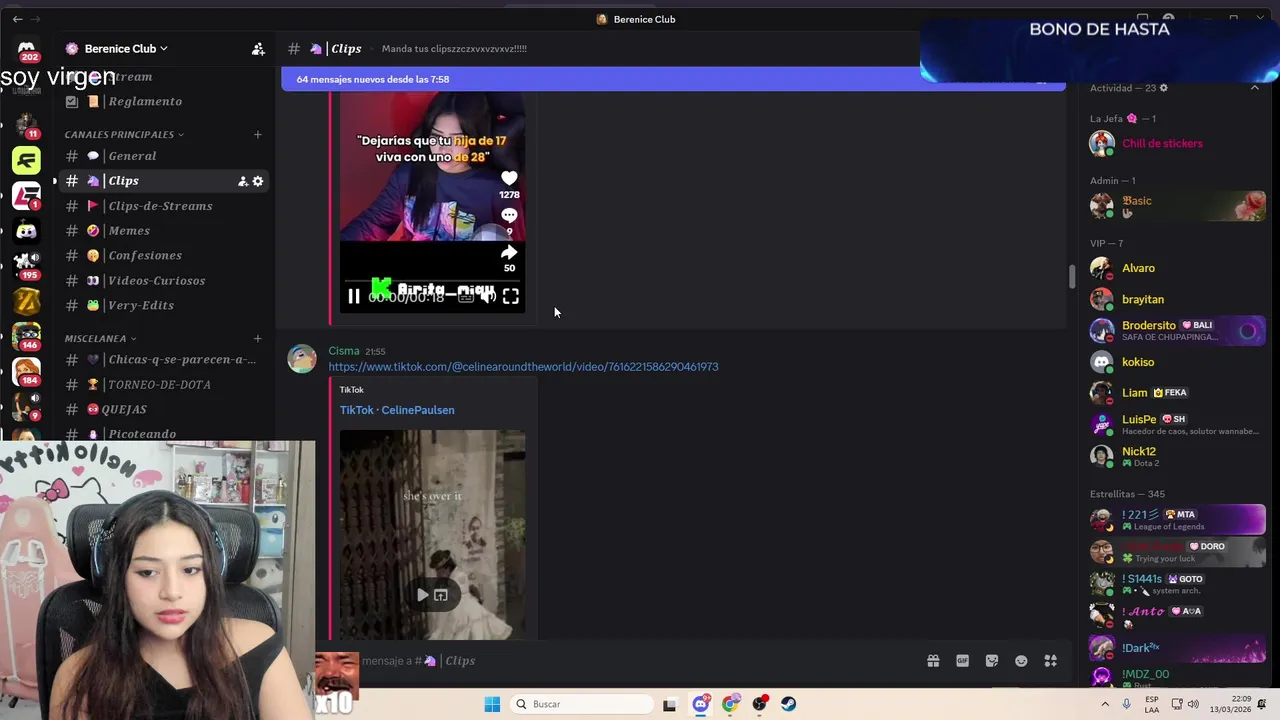1280x720 pixels.
Task: Open the Videos-Curiosos channel
Action: coord(160,281)
